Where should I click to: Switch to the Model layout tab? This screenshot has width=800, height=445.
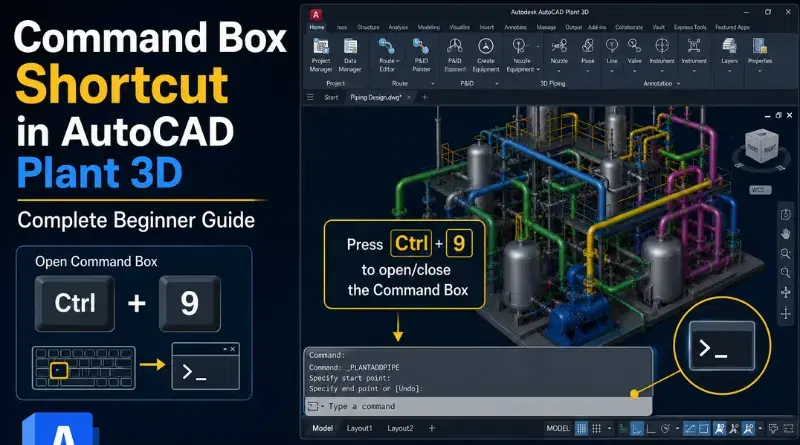[322, 428]
